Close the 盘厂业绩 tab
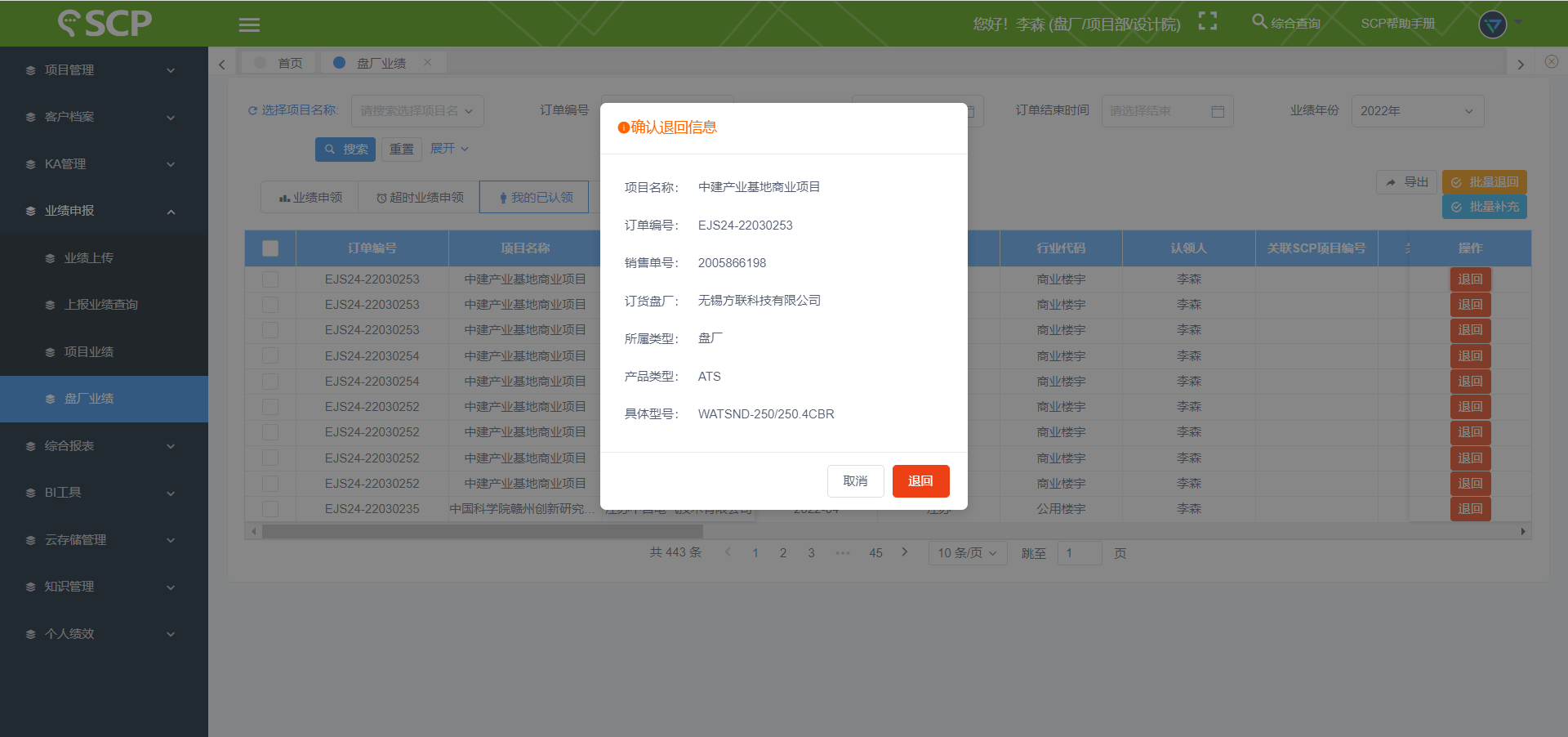 coord(427,62)
